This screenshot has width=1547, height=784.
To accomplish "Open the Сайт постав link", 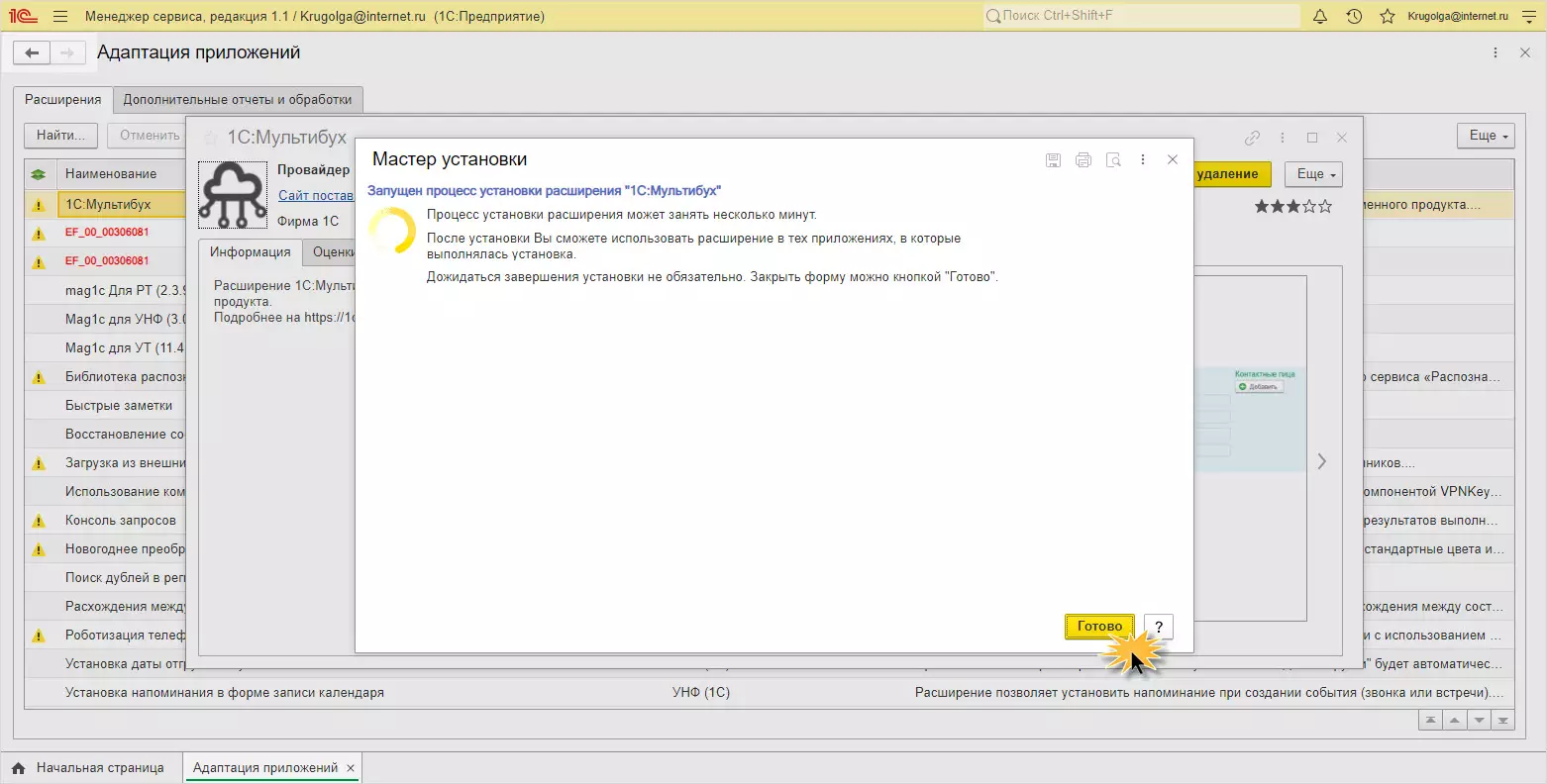I will click(315, 196).
